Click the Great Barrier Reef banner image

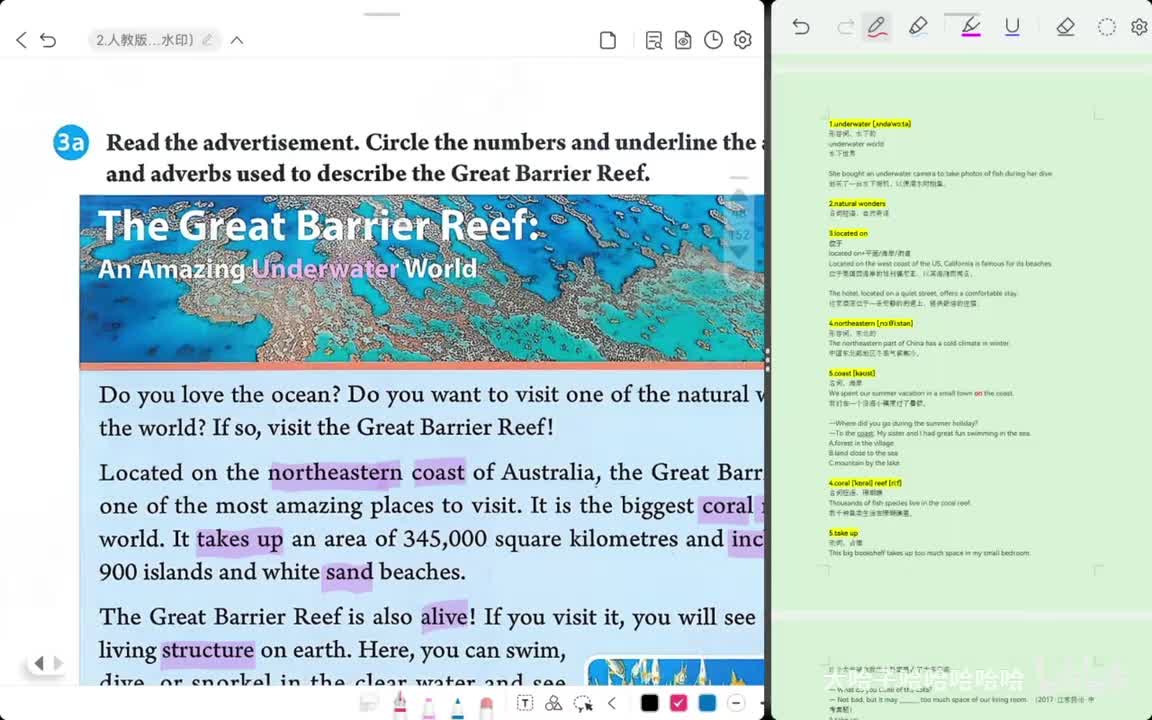tap(422, 278)
